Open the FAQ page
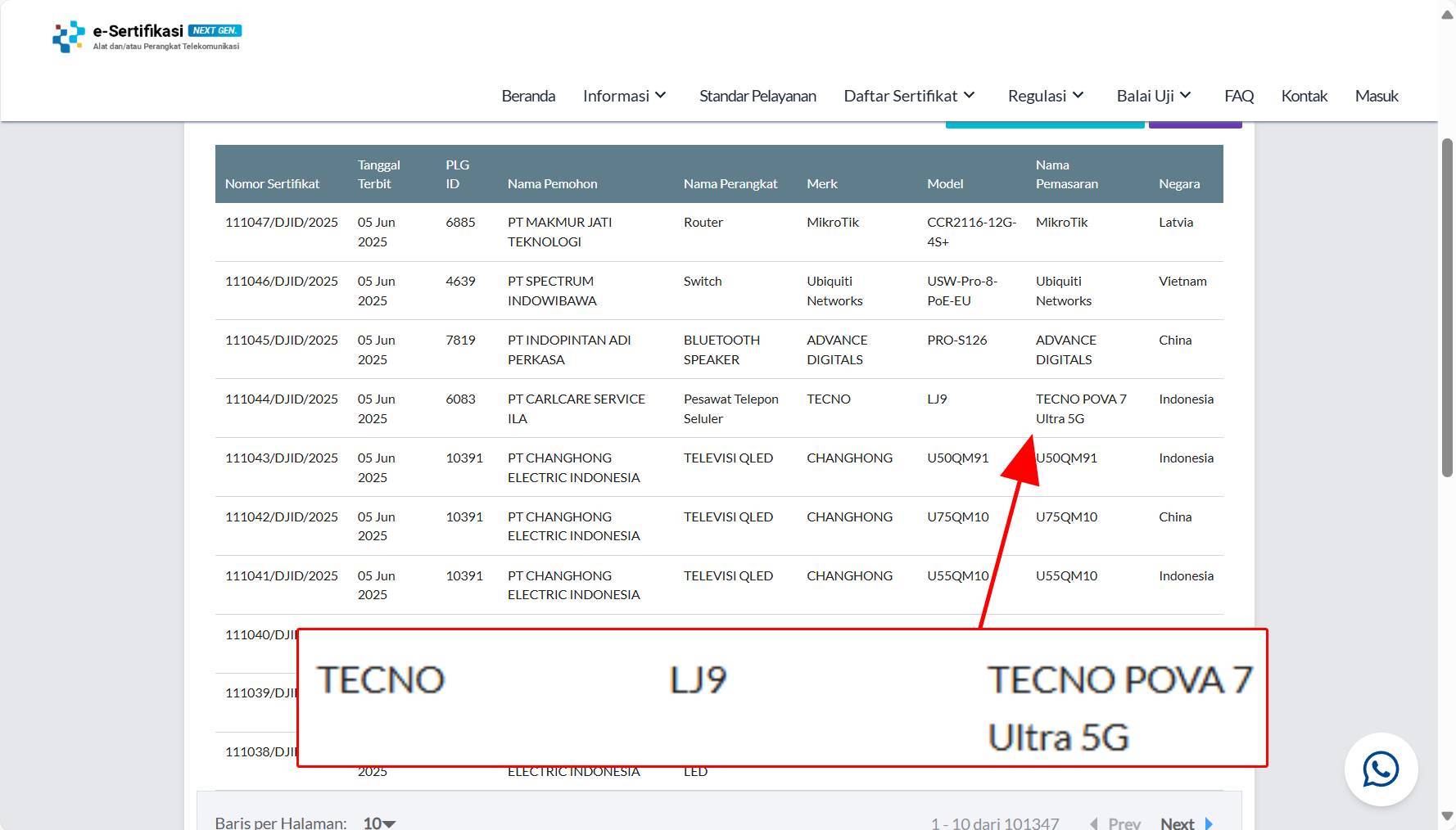The image size is (1456, 830). pos(1239,96)
